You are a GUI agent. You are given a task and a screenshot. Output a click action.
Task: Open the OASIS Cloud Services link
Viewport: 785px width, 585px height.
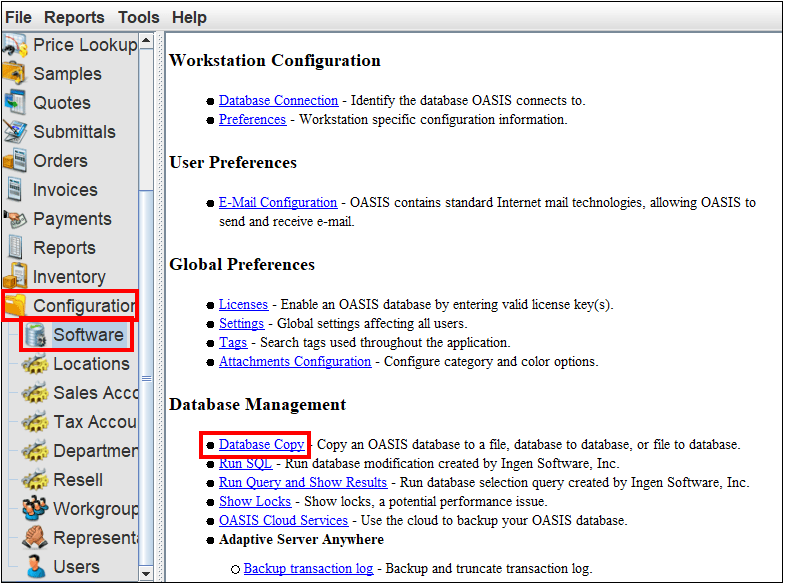pos(283,521)
